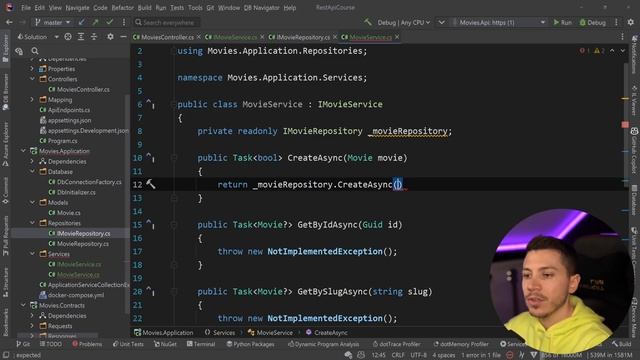Click the quick-fix hammer on line 12
Image resolution: width=640 pixels, height=360 pixels.
point(151,184)
